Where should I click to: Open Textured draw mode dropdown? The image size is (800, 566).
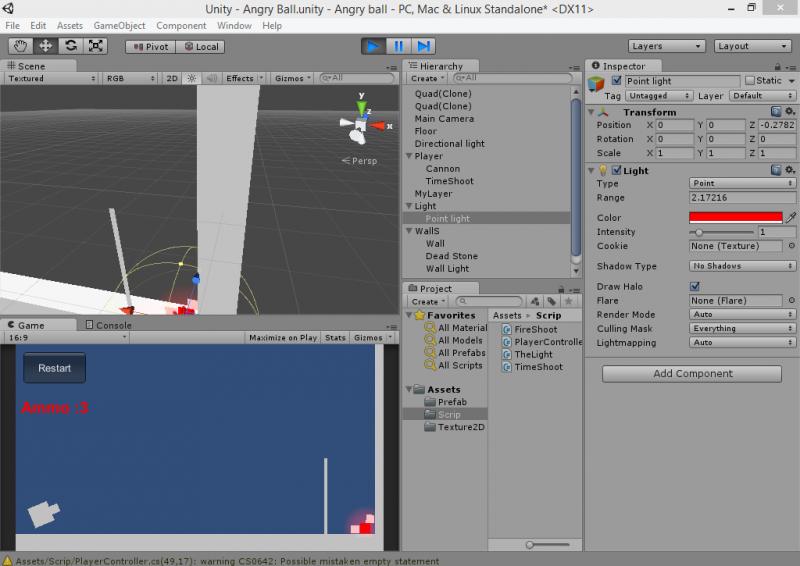click(x=51, y=78)
